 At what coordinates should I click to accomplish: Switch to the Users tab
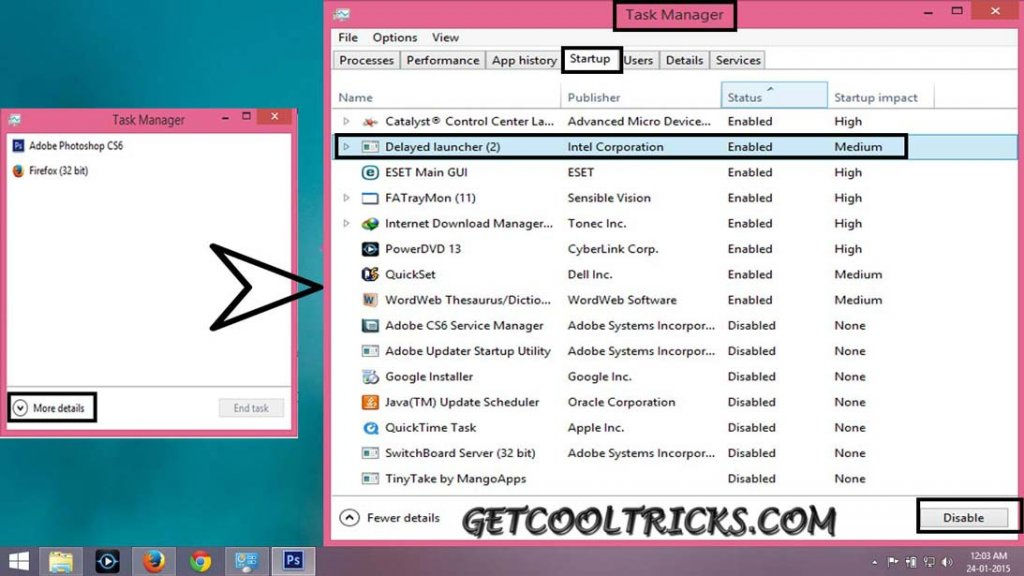pyautogui.click(x=638, y=60)
